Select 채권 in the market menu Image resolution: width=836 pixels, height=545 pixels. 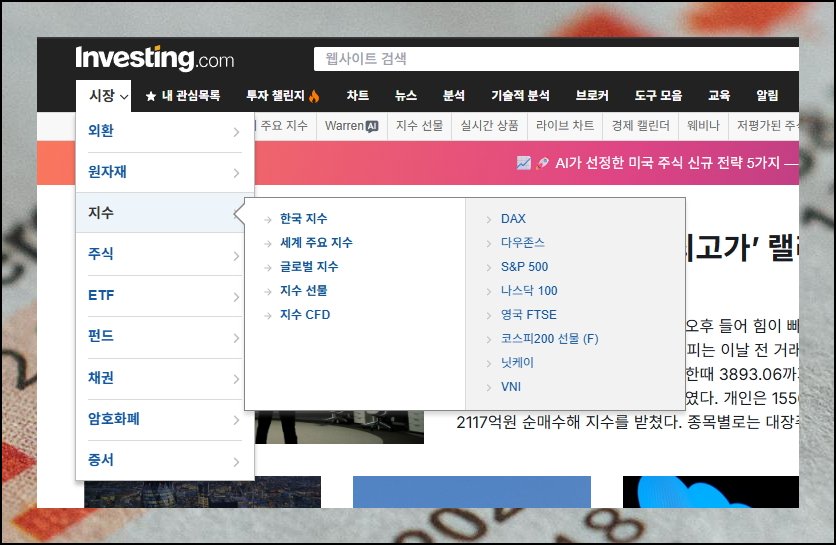(101, 378)
